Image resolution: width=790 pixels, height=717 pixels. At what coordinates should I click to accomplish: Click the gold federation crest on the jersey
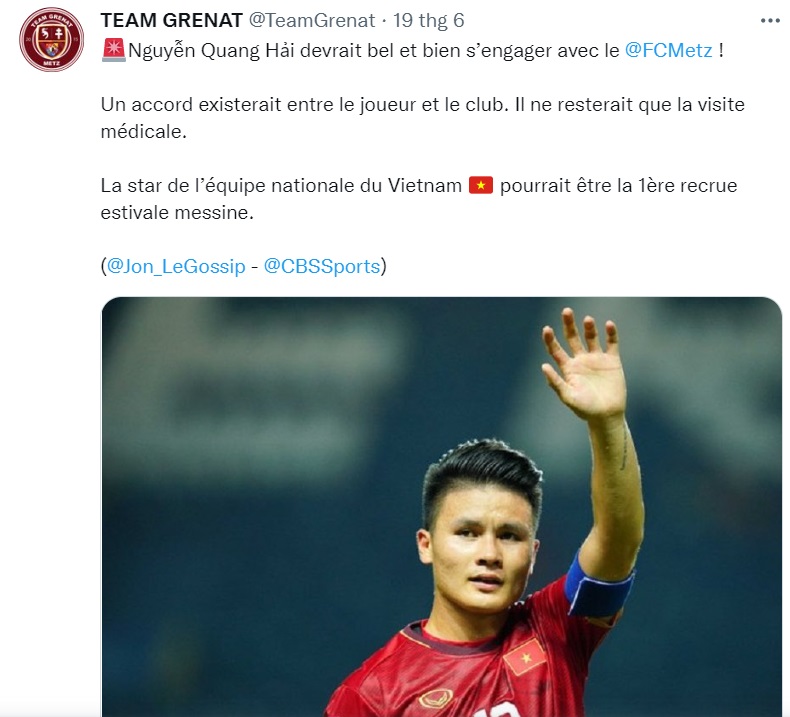(436, 698)
